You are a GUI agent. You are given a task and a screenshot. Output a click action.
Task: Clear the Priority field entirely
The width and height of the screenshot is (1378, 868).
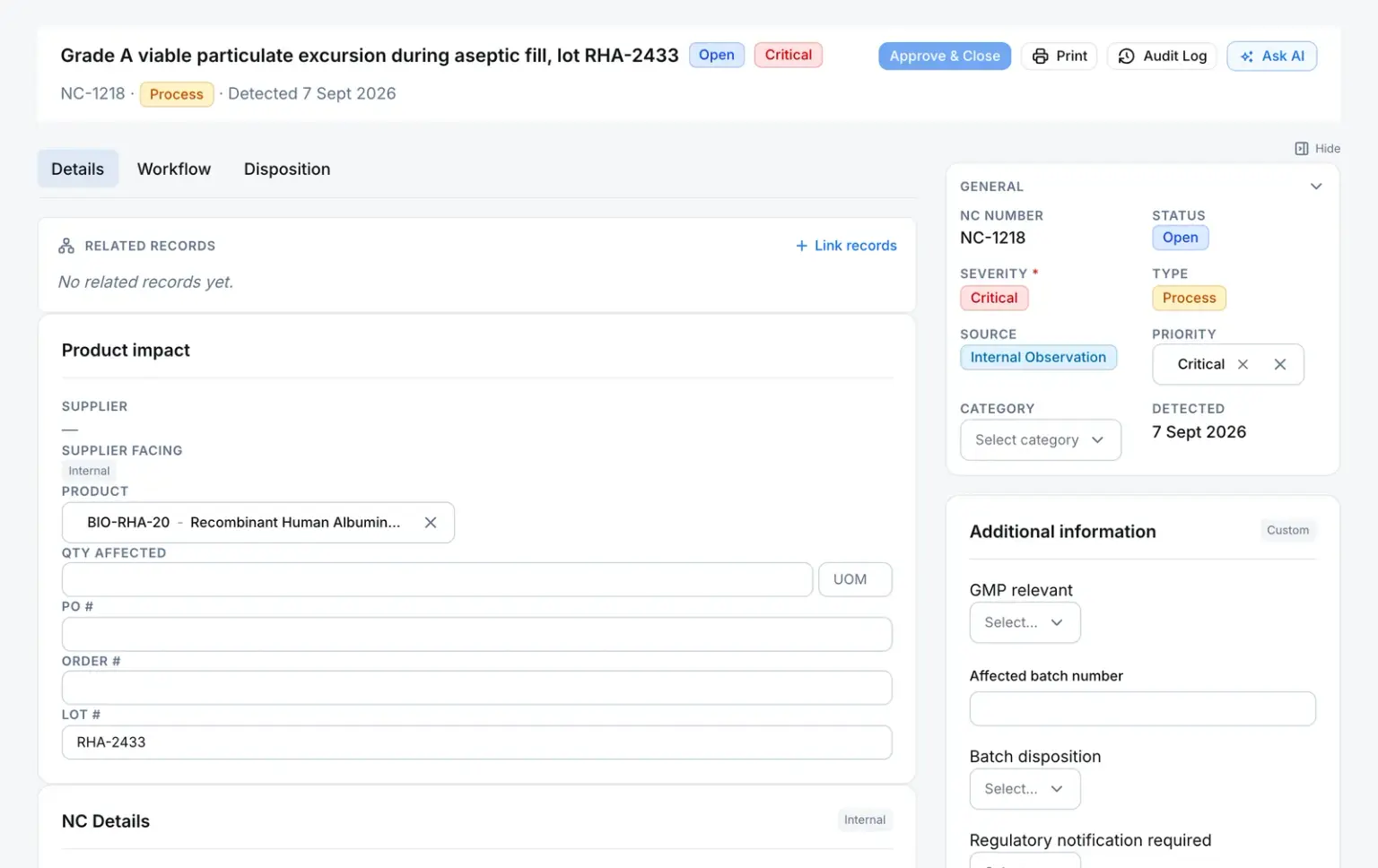point(1280,364)
